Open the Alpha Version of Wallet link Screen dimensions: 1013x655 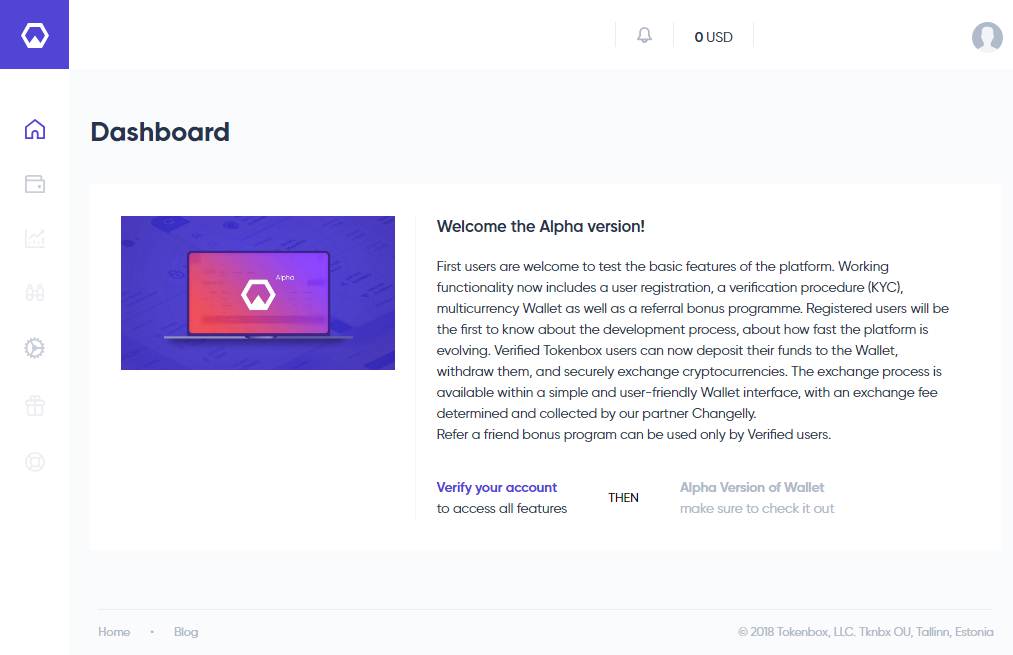tap(751, 487)
